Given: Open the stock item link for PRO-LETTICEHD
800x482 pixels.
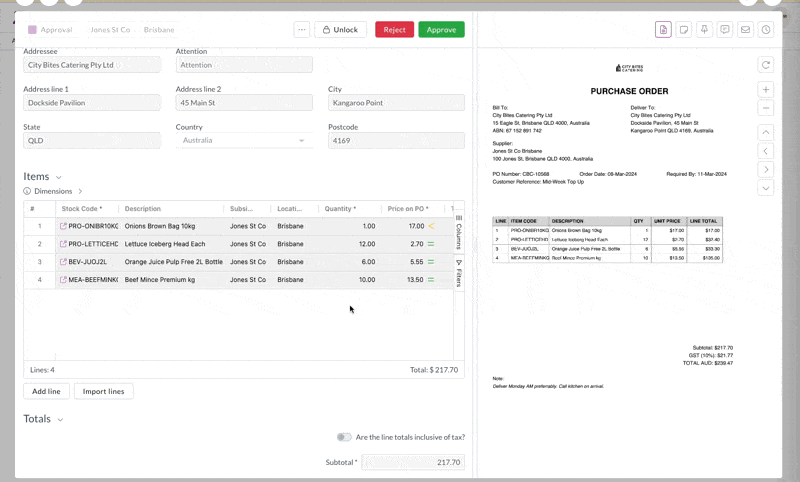Looking at the screenshot, I should 63,244.
